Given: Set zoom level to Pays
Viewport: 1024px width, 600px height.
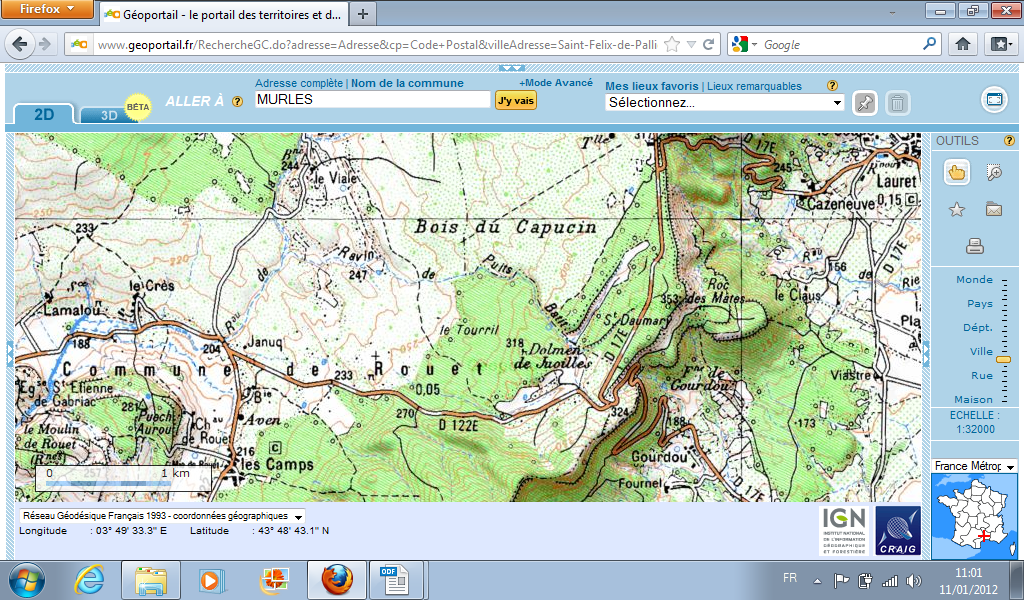Looking at the screenshot, I should click(x=980, y=304).
